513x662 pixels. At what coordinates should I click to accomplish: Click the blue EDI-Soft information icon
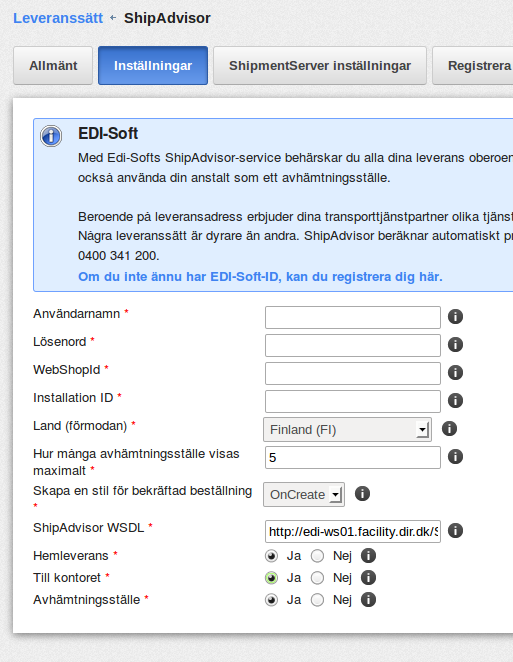(x=51, y=136)
